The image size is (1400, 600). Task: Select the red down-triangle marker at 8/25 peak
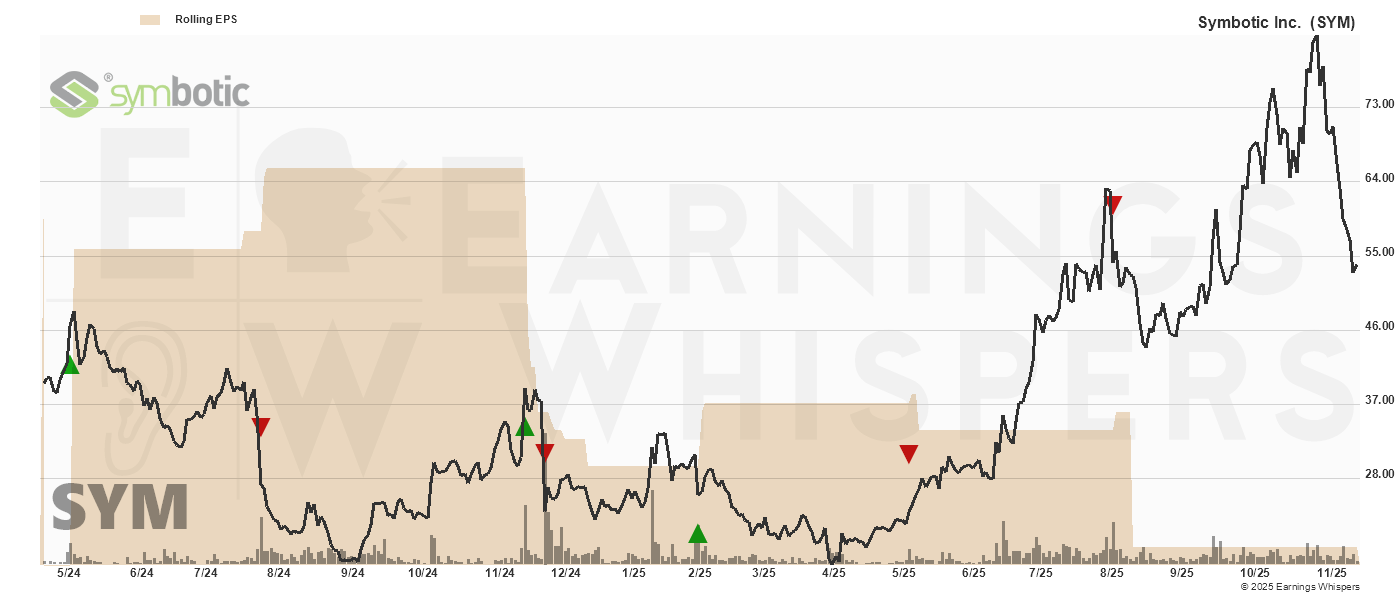(x=1113, y=205)
